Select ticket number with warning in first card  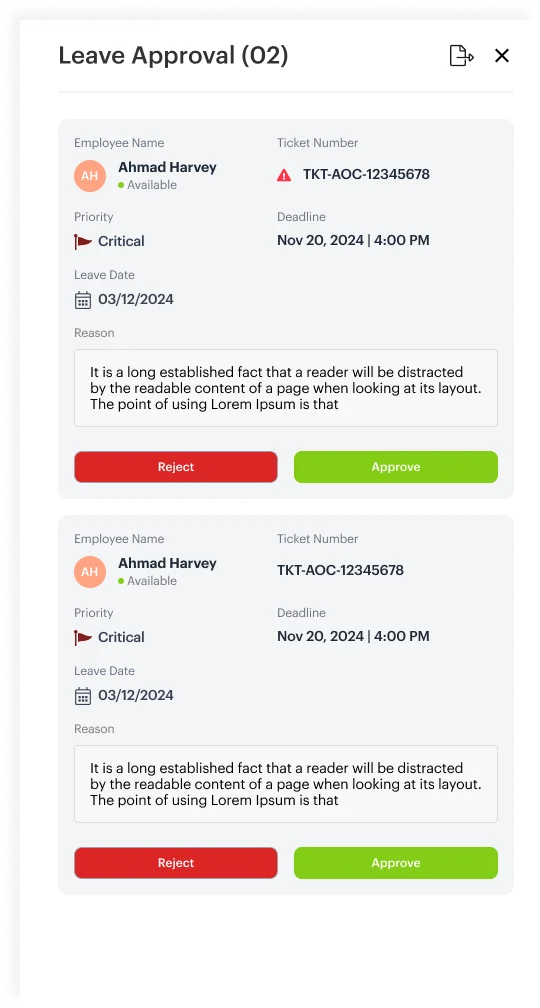coord(366,174)
